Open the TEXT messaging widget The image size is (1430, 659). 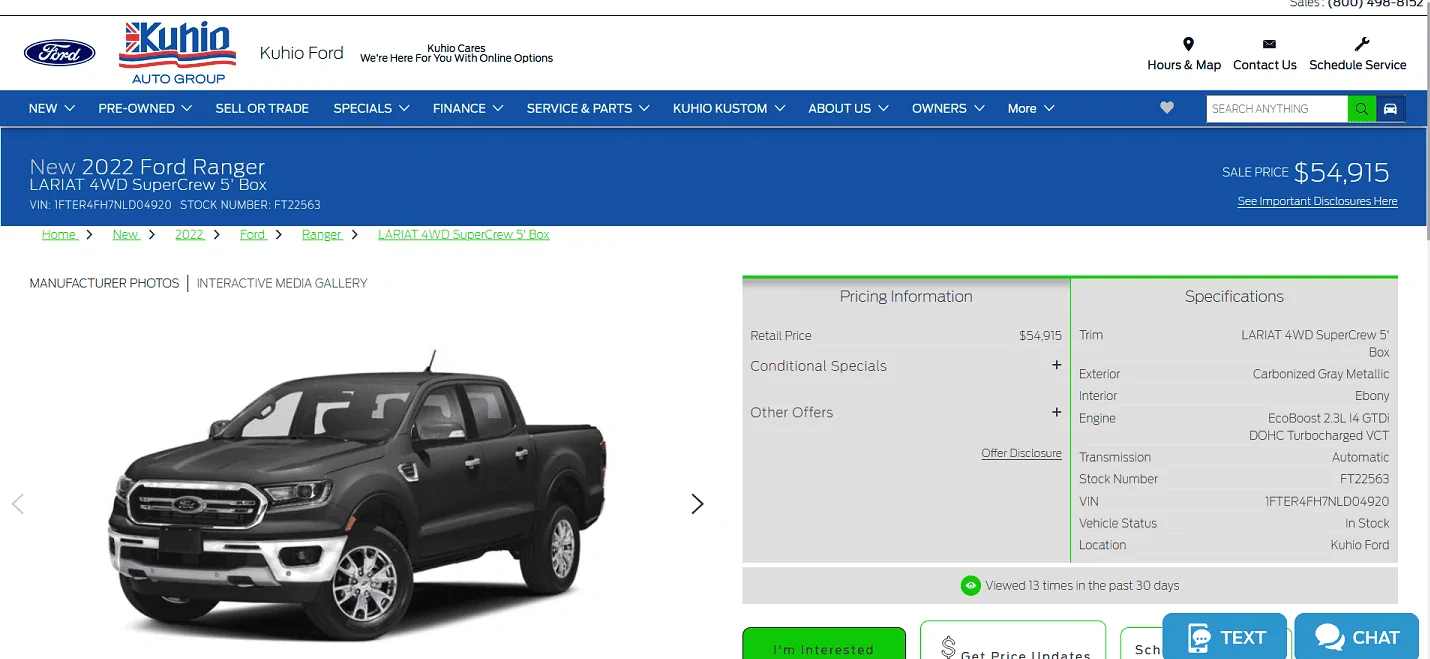coord(1225,637)
